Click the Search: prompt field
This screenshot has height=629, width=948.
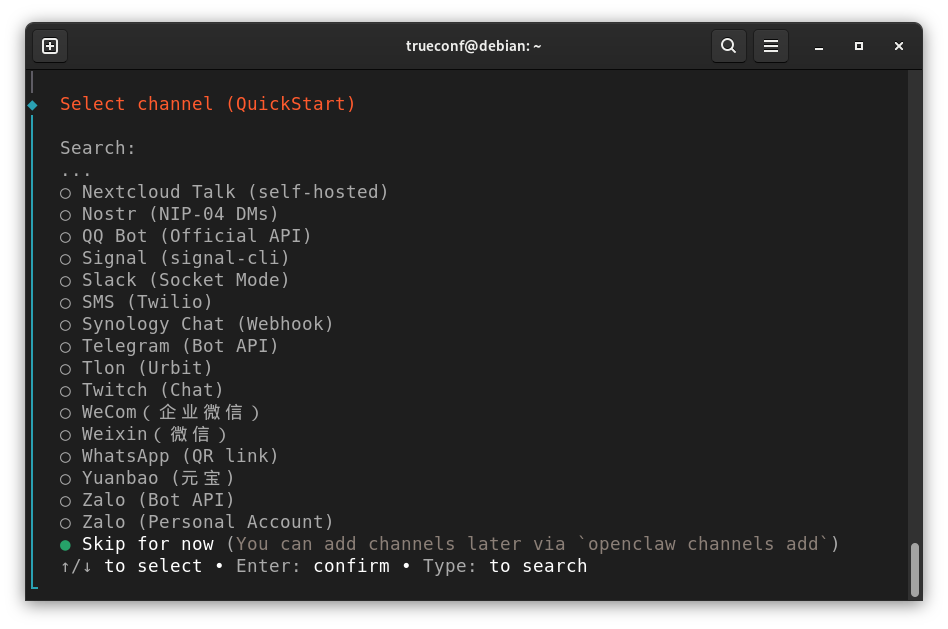tap(97, 148)
